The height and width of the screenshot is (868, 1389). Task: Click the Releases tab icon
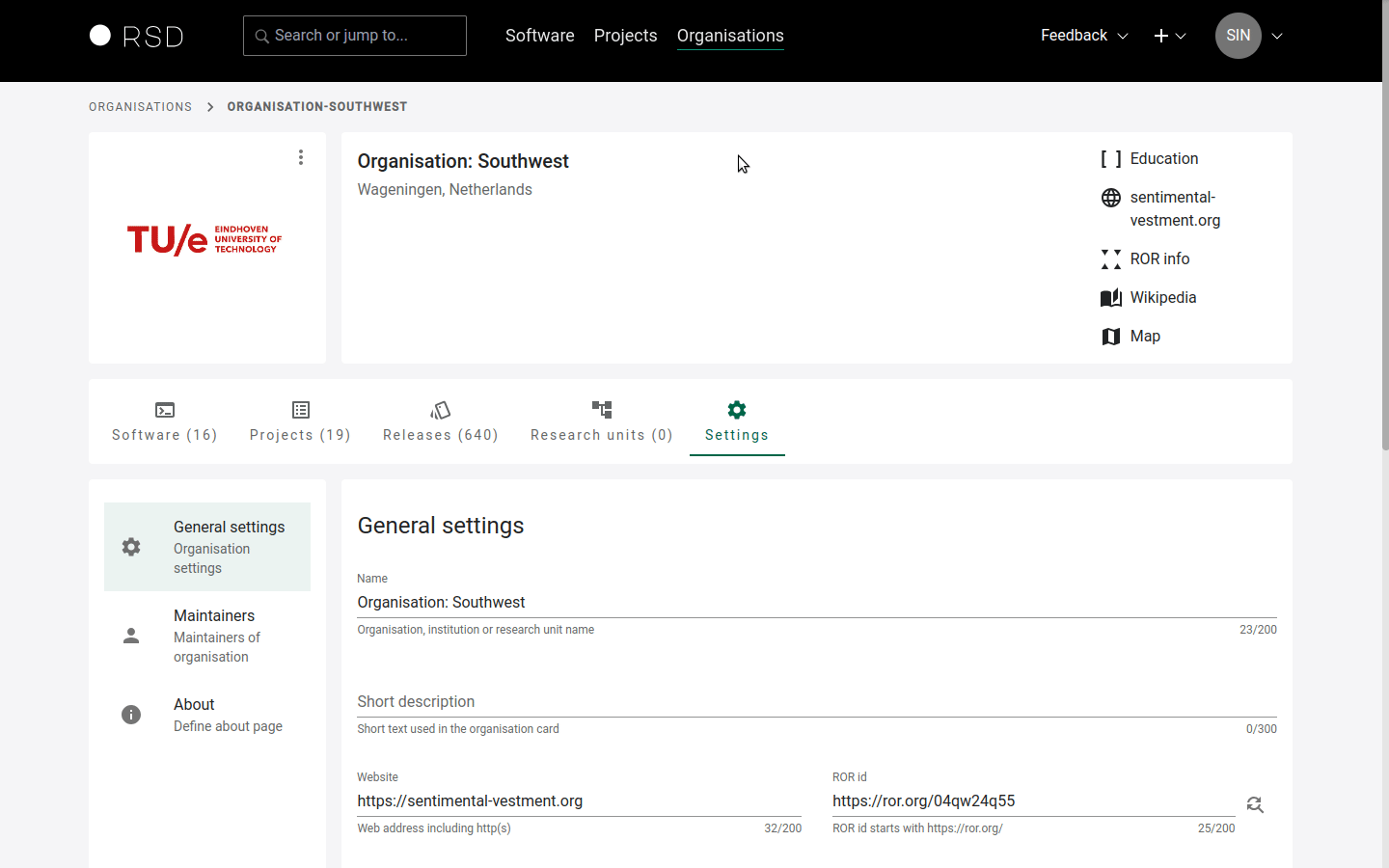tap(441, 410)
